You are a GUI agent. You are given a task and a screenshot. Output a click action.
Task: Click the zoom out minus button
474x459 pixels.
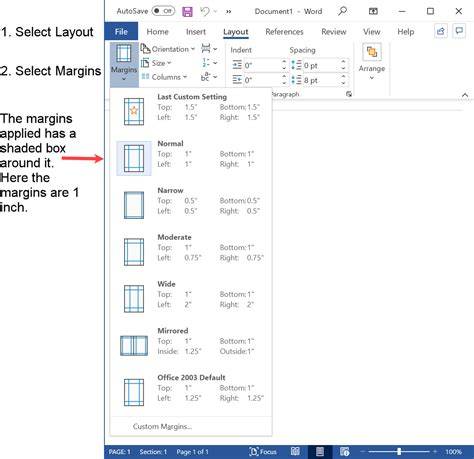[363, 452]
